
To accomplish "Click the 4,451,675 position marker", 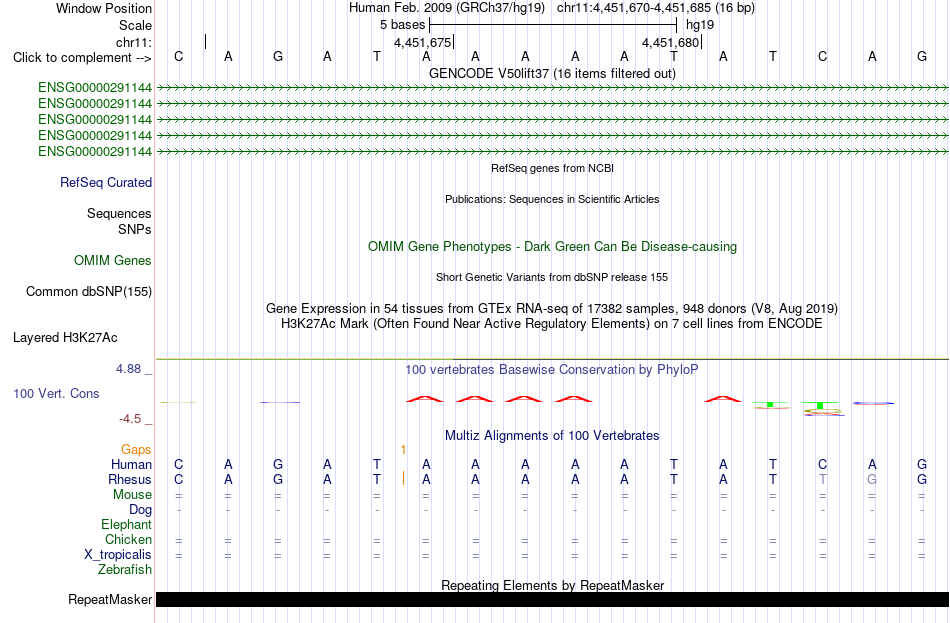I will coord(422,42).
